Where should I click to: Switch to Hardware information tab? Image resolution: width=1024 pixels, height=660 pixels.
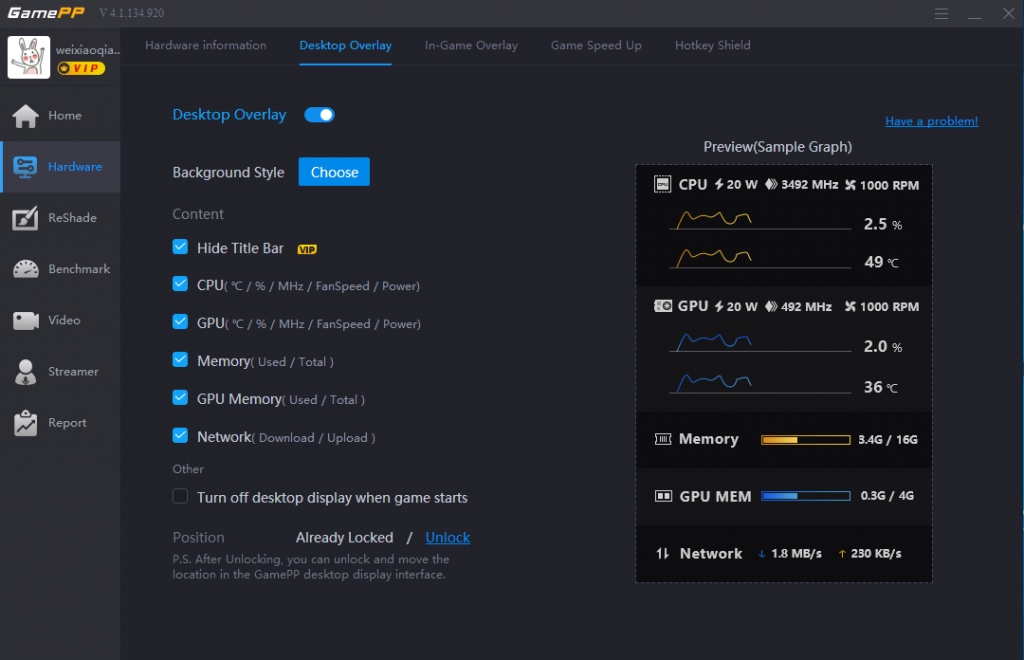(x=206, y=46)
